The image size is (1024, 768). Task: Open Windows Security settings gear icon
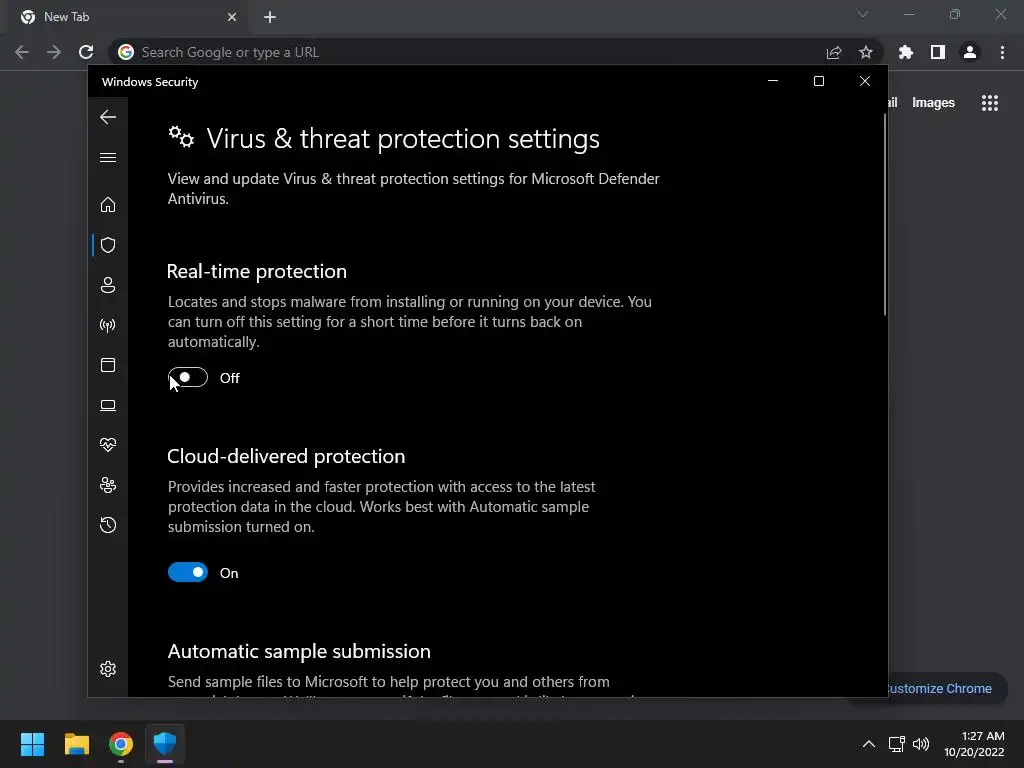pyautogui.click(x=108, y=669)
